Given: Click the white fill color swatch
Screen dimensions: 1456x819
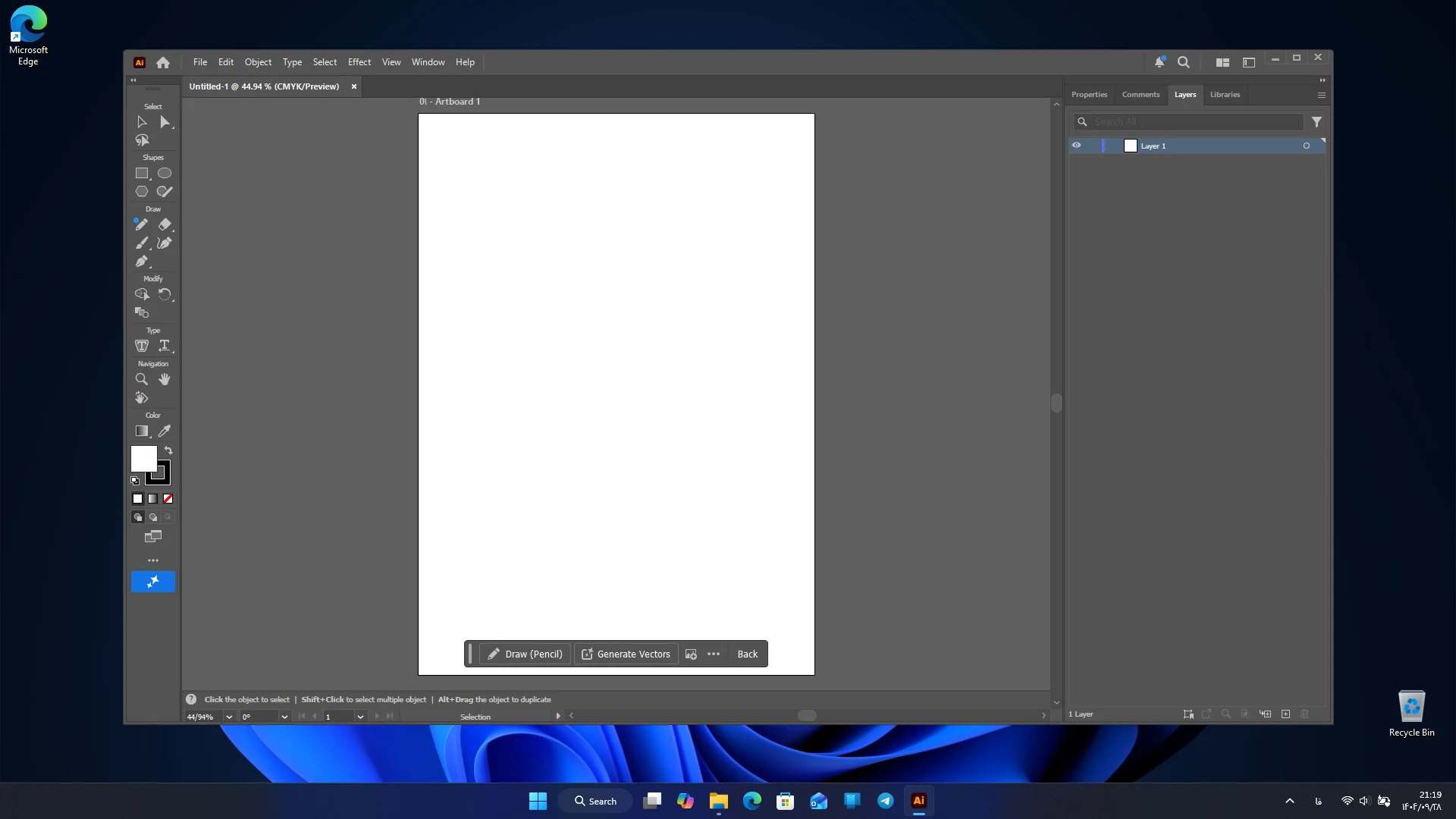Looking at the screenshot, I should (143, 459).
